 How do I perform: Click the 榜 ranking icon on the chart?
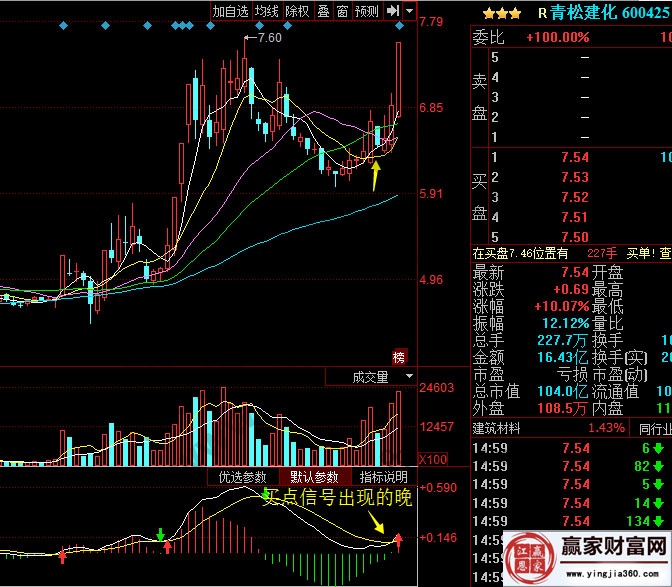tap(400, 357)
